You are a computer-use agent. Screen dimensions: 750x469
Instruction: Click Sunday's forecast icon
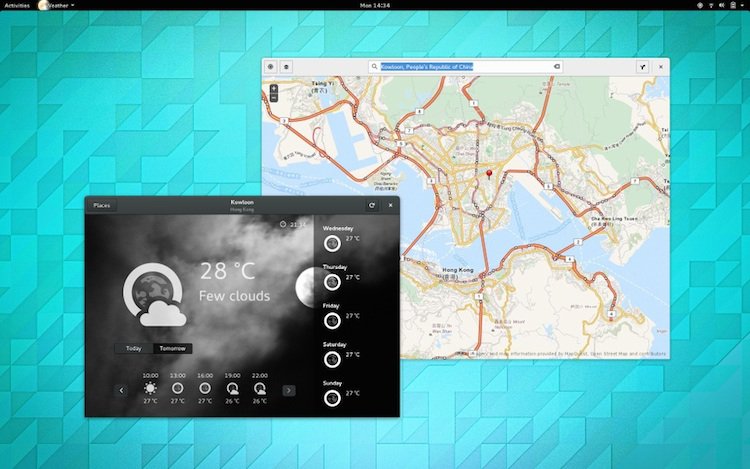coord(332,398)
